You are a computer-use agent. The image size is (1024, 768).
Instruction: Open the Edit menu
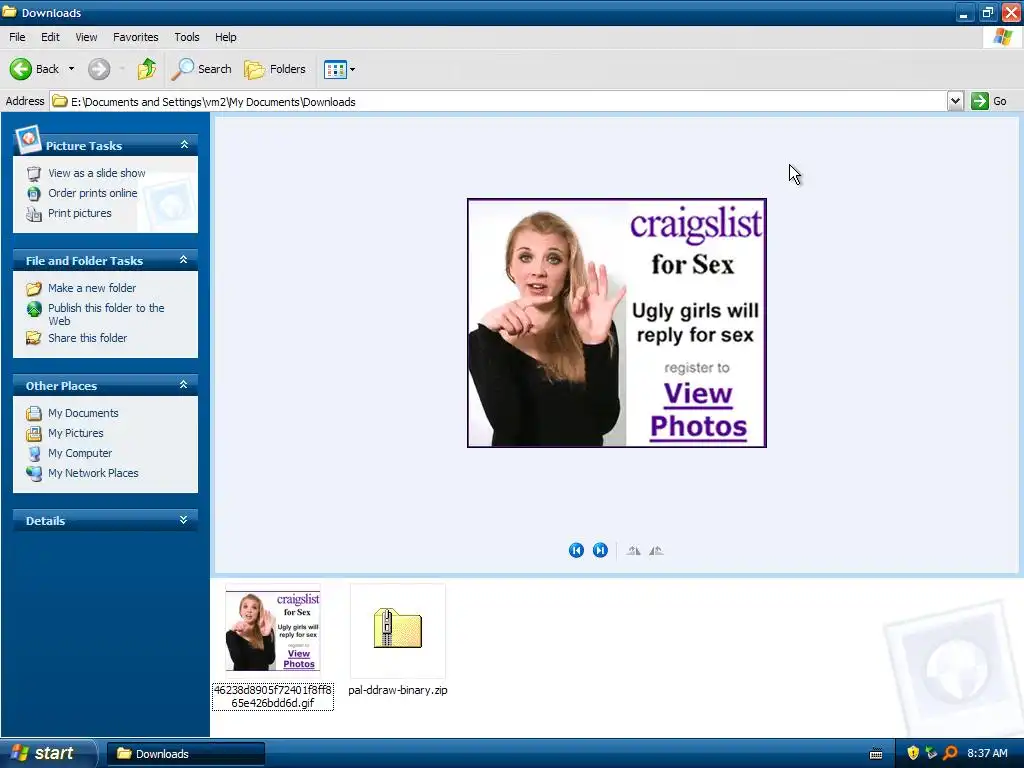point(50,37)
